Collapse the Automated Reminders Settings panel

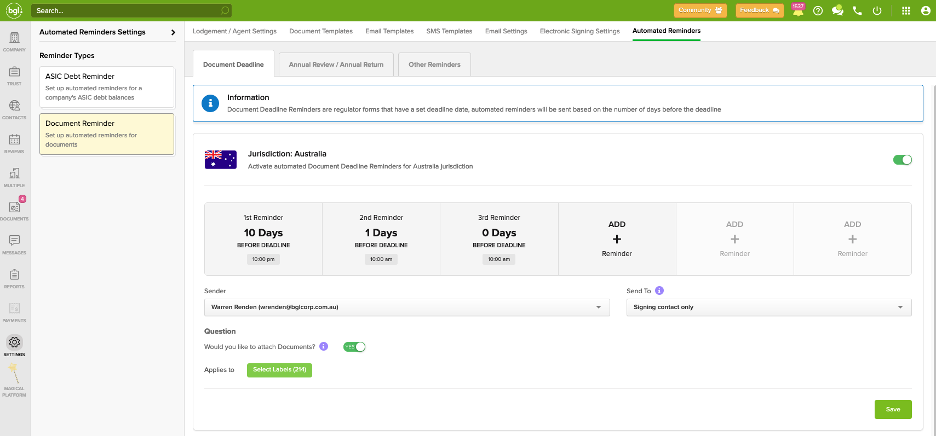pos(173,32)
